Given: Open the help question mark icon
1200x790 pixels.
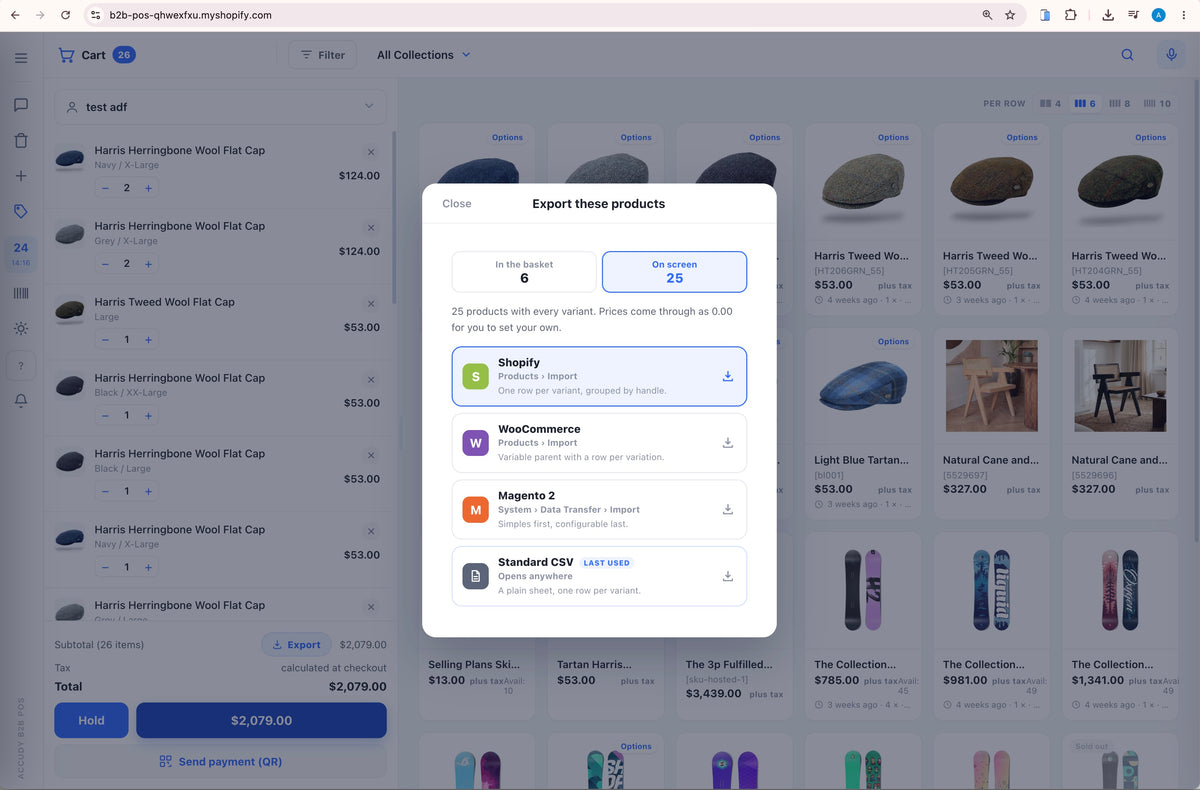Looking at the screenshot, I should [x=21, y=366].
